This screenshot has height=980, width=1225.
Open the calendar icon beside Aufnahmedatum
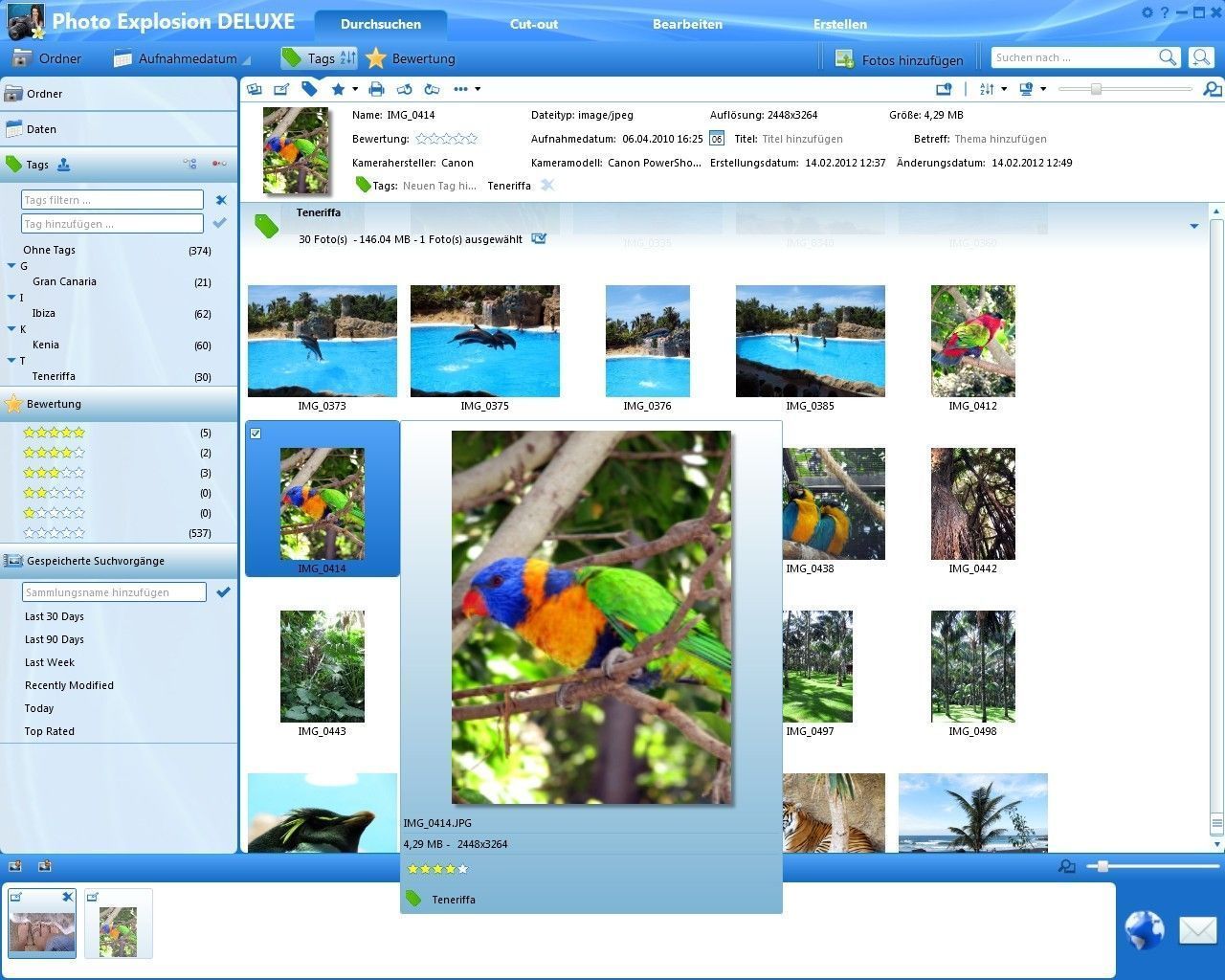tap(717, 139)
